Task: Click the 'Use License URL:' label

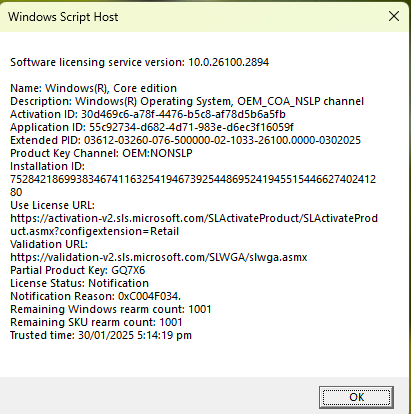Action: (52, 205)
